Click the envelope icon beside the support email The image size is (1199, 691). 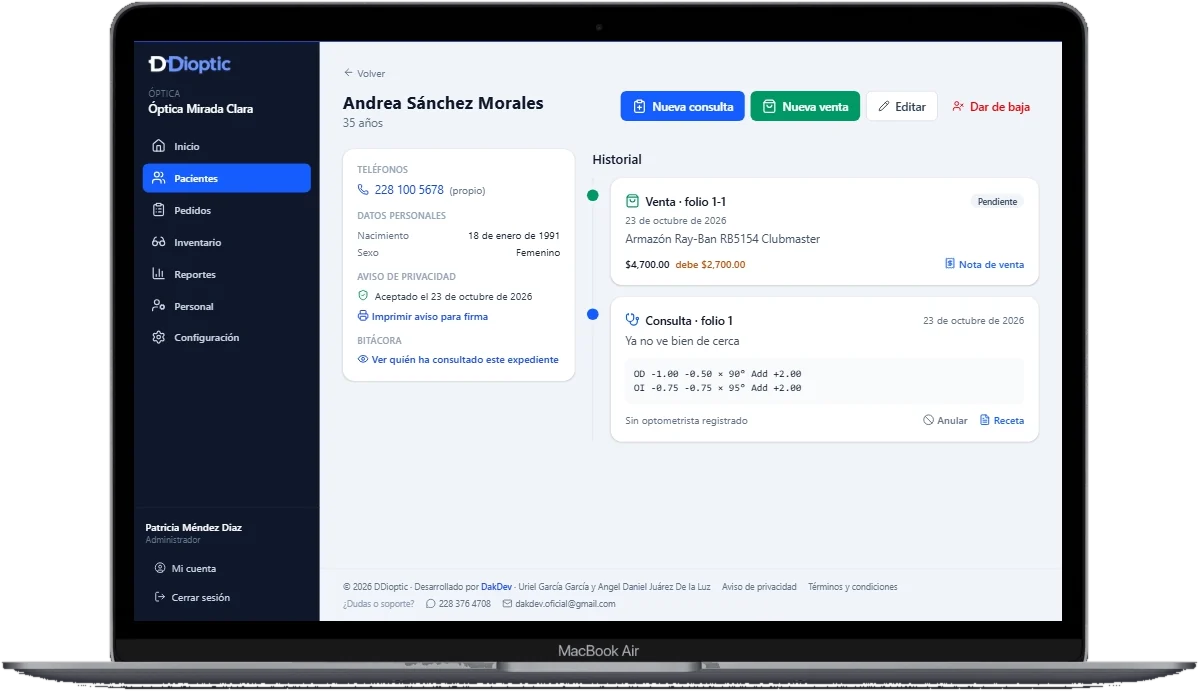[x=507, y=604]
